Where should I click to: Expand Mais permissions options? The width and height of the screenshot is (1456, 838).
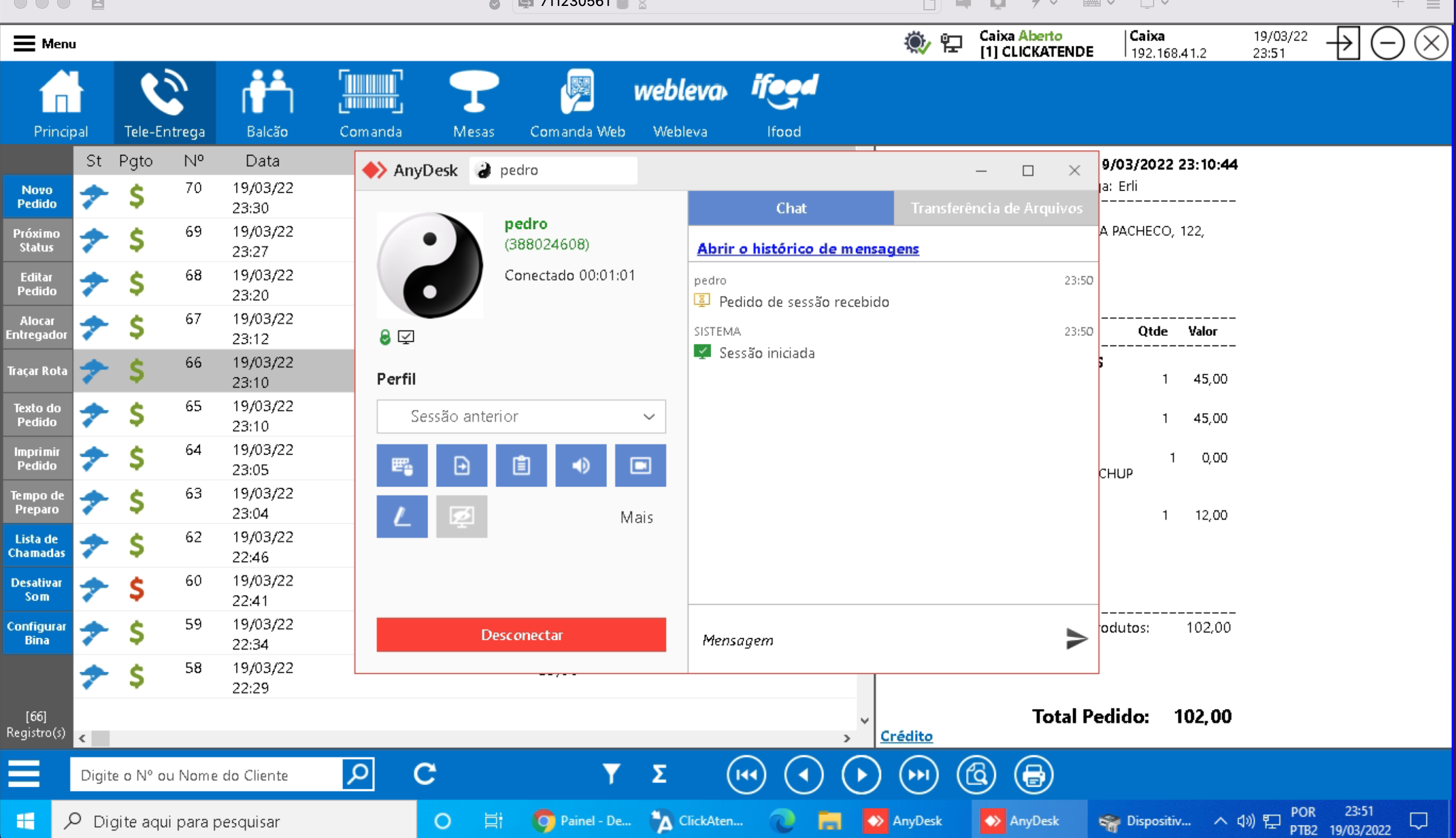[636, 517]
